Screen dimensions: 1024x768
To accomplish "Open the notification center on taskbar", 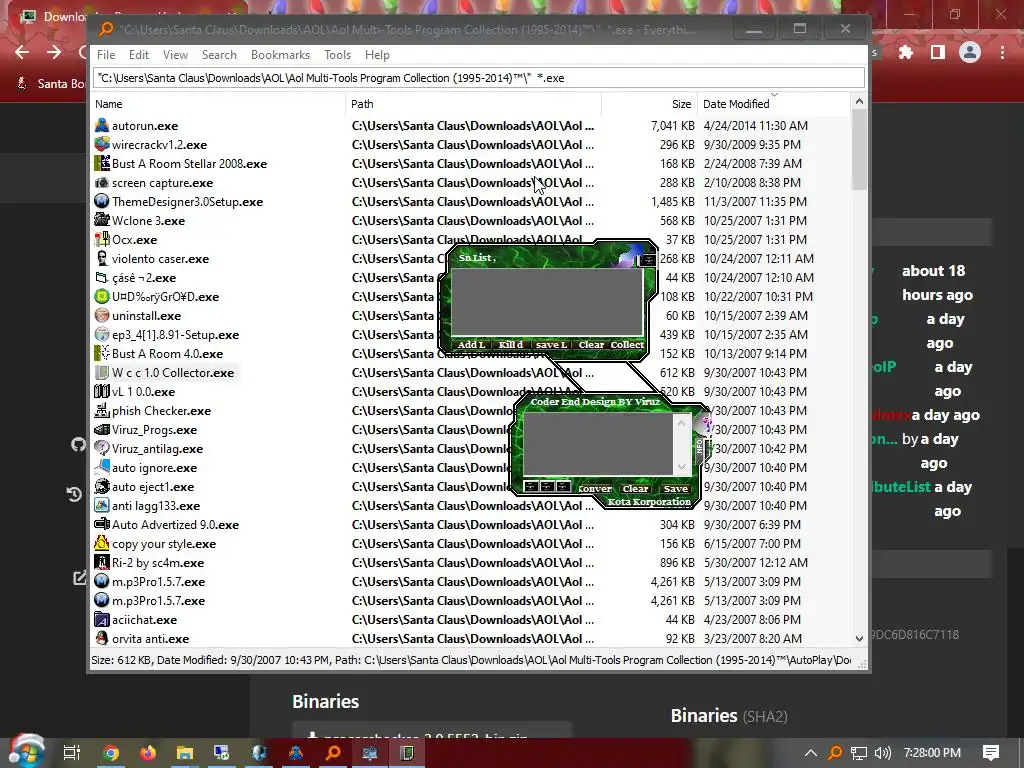I will coord(991,753).
